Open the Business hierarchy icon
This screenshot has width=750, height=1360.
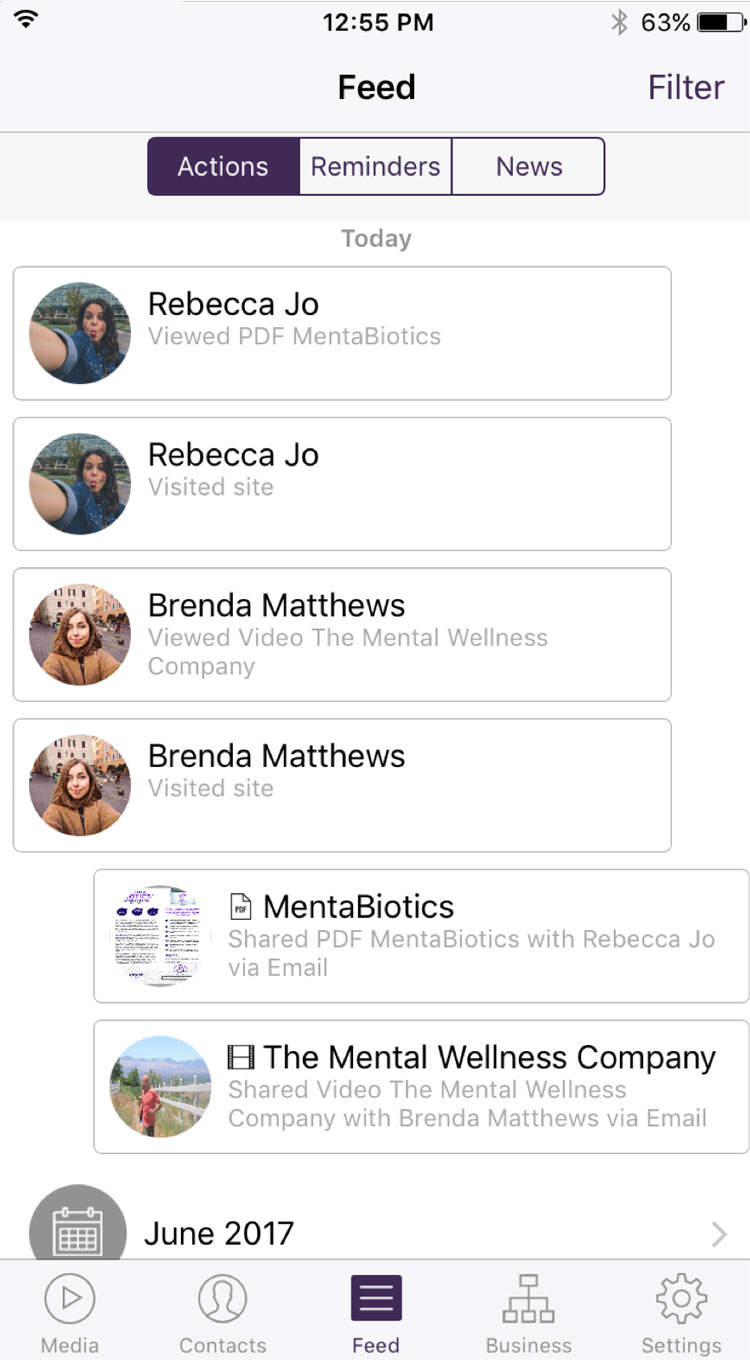click(x=528, y=1298)
